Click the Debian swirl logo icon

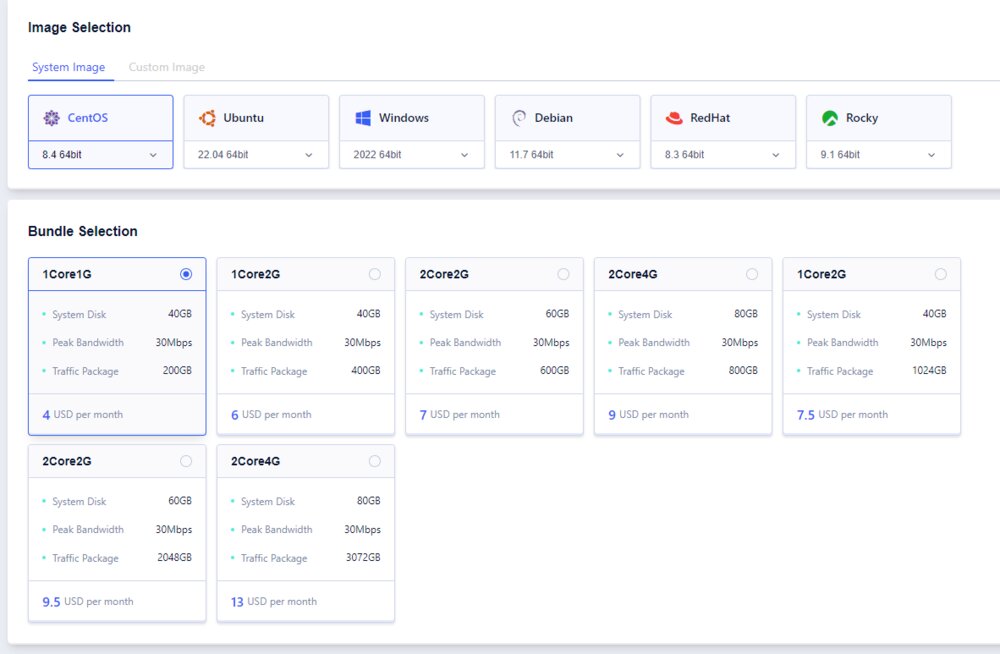[x=518, y=117]
